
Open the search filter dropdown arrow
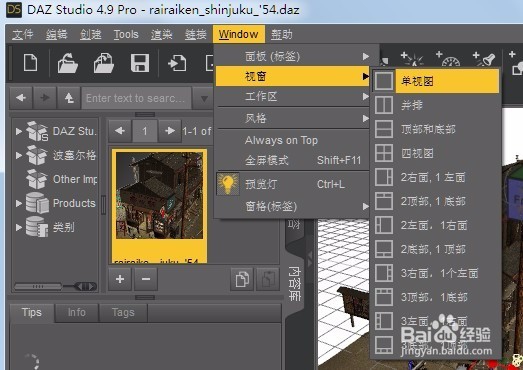click(204, 98)
